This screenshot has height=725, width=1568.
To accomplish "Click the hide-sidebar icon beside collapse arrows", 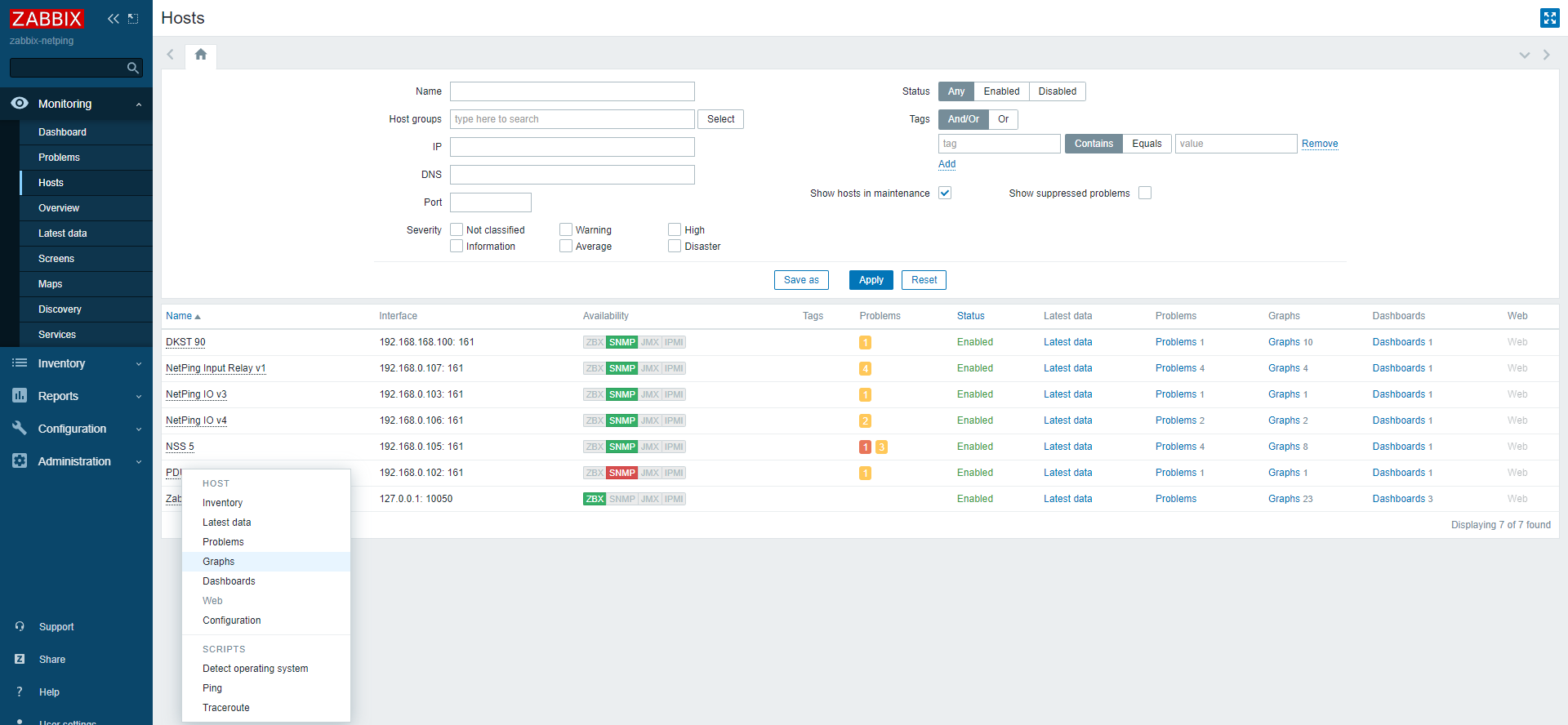I will 133,19.
